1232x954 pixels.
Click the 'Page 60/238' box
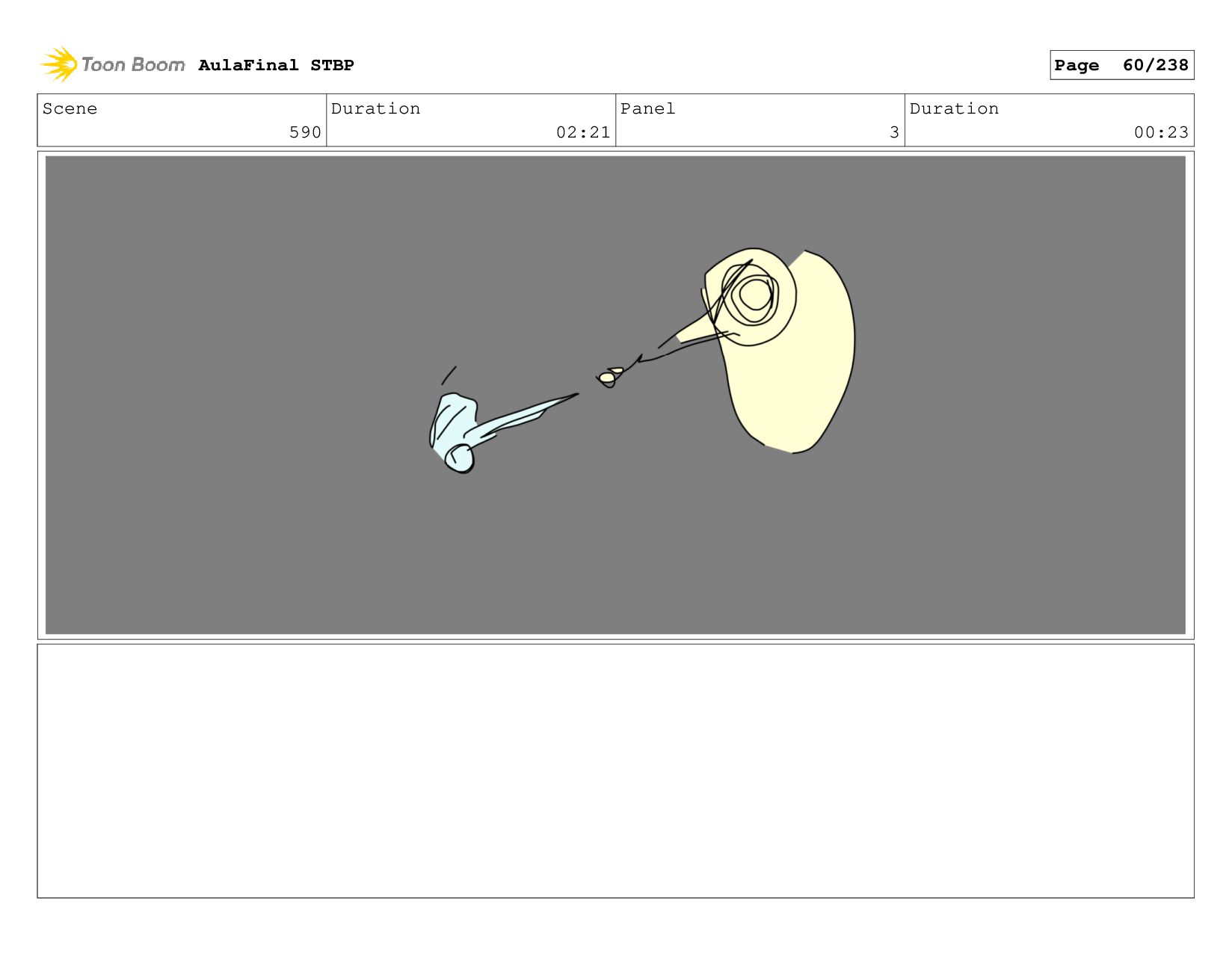point(1121,65)
